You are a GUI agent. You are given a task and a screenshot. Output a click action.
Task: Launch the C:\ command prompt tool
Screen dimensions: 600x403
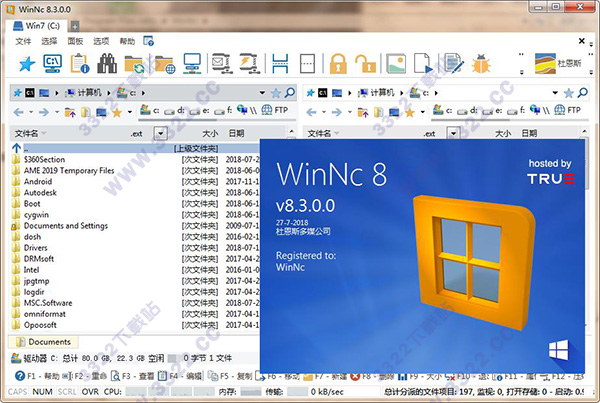52,64
